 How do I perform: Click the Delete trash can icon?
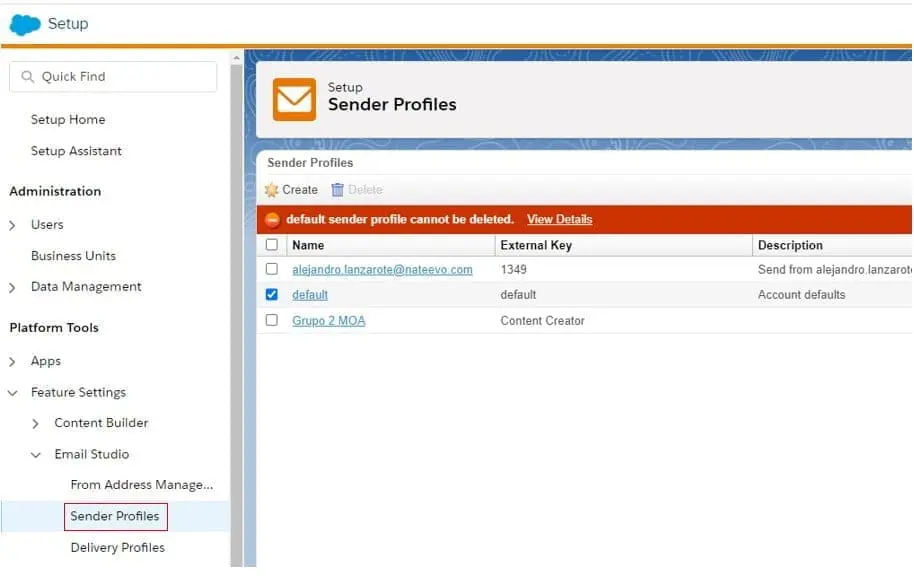pyautogui.click(x=338, y=190)
